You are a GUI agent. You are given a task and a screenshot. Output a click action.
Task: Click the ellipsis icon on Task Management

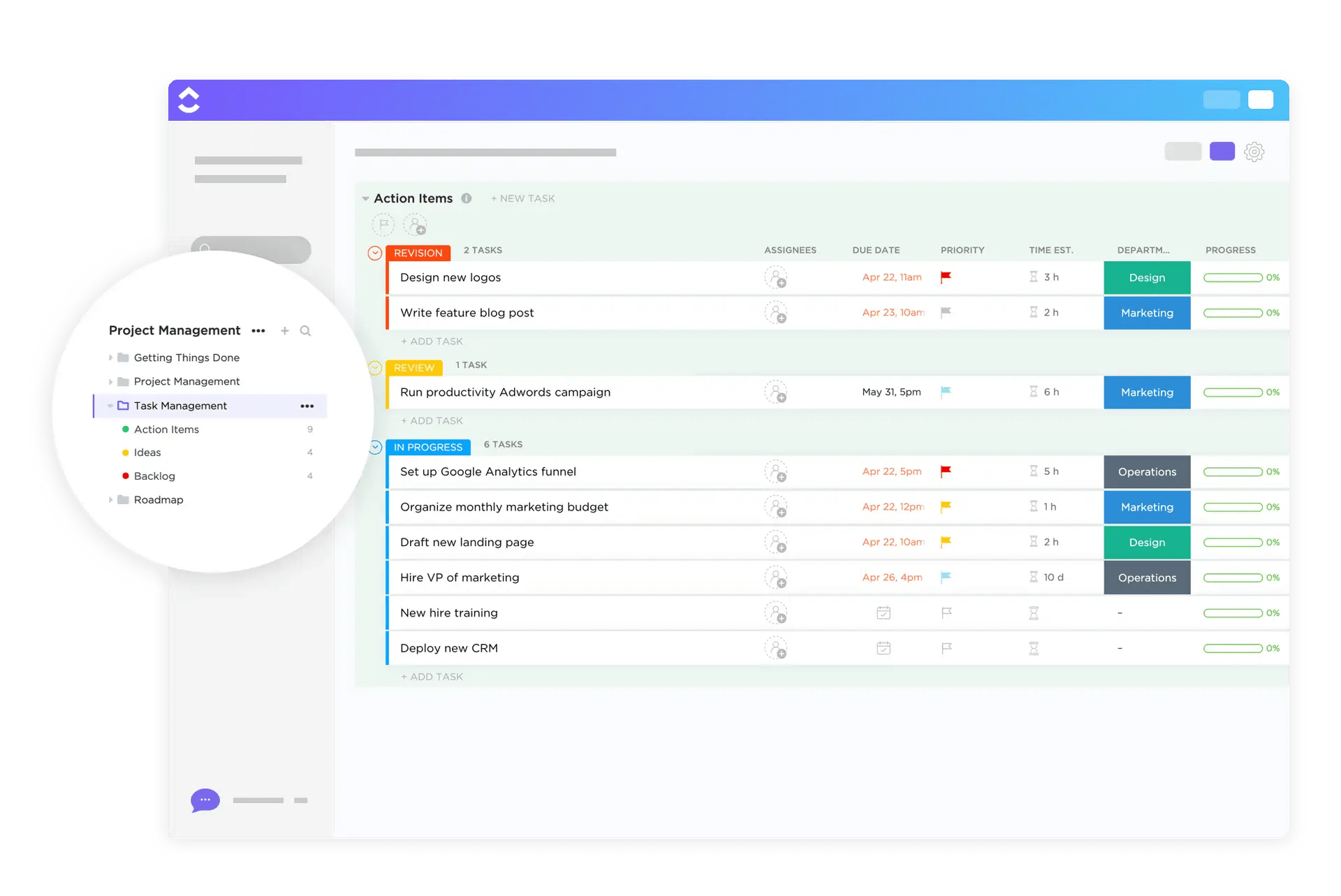tap(307, 405)
